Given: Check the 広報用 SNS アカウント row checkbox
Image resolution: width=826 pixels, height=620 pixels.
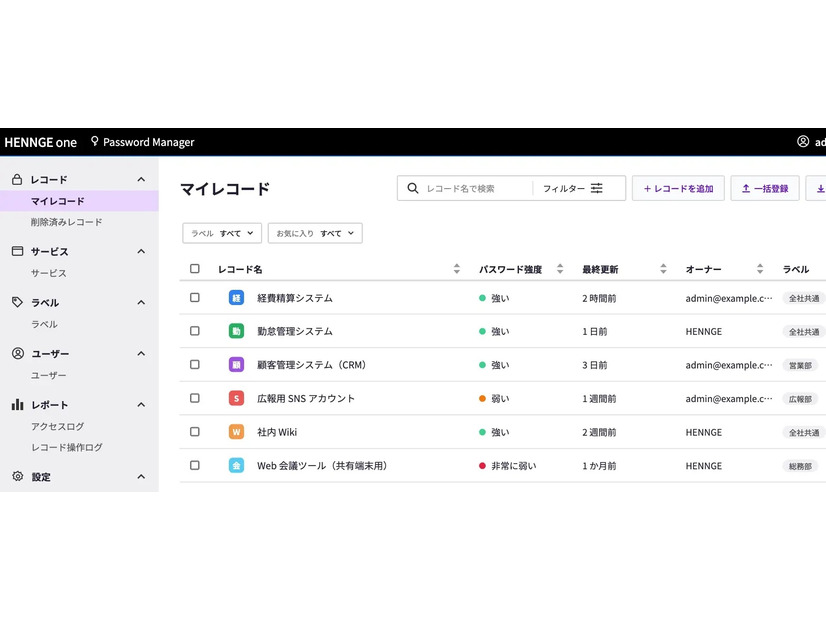Looking at the screenshot, I should tap(195, 398).
